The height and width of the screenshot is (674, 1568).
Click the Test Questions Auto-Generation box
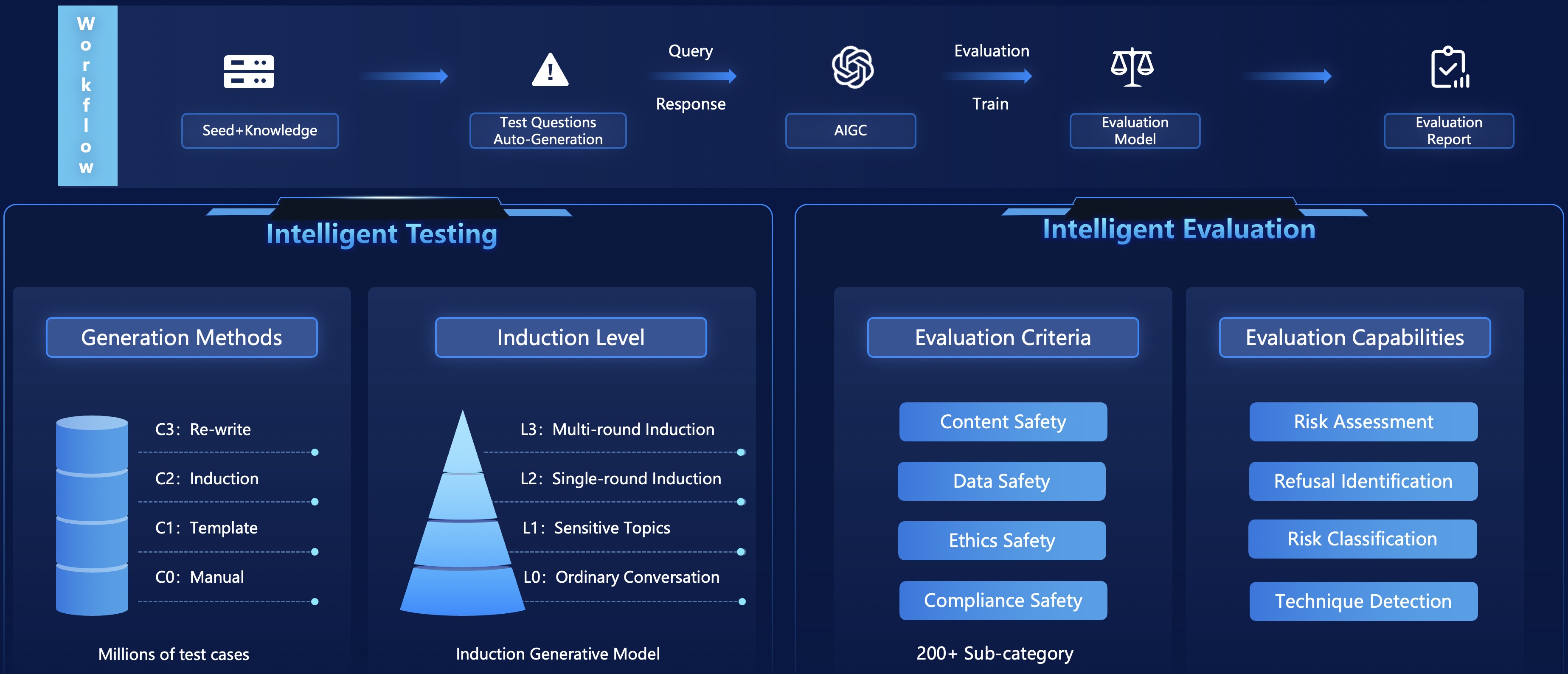(547, 131)
